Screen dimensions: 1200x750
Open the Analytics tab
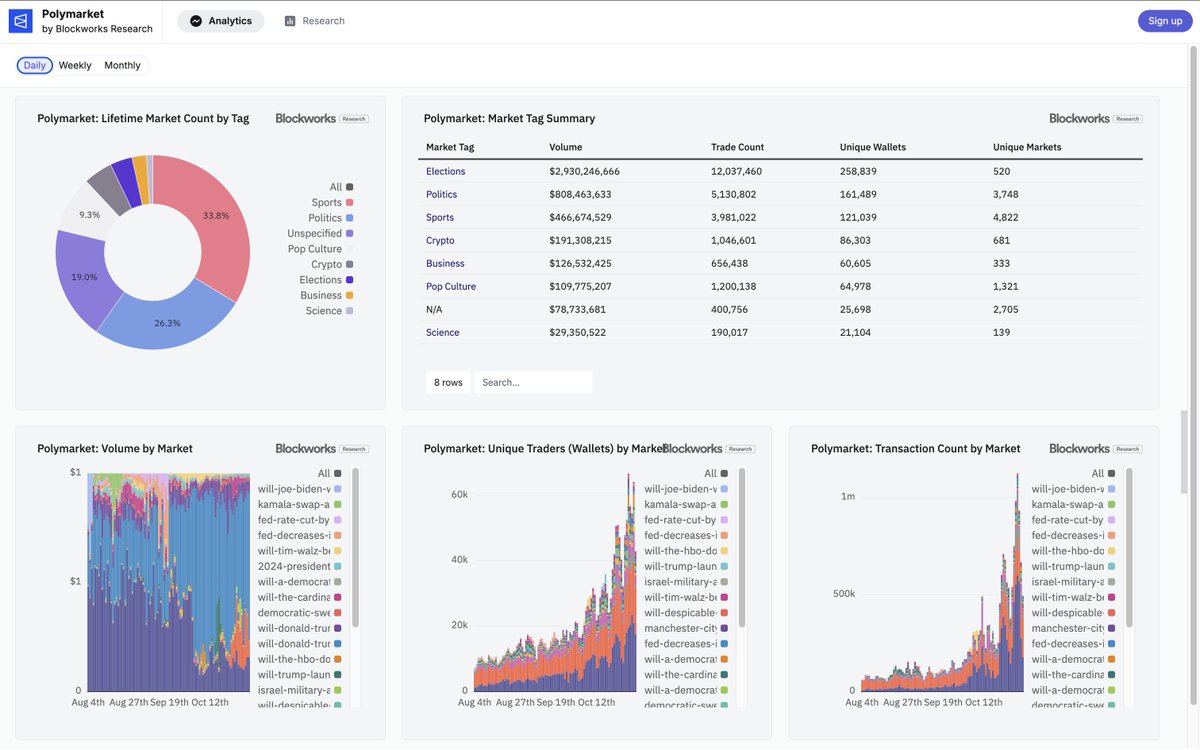[x=221, y=21]
